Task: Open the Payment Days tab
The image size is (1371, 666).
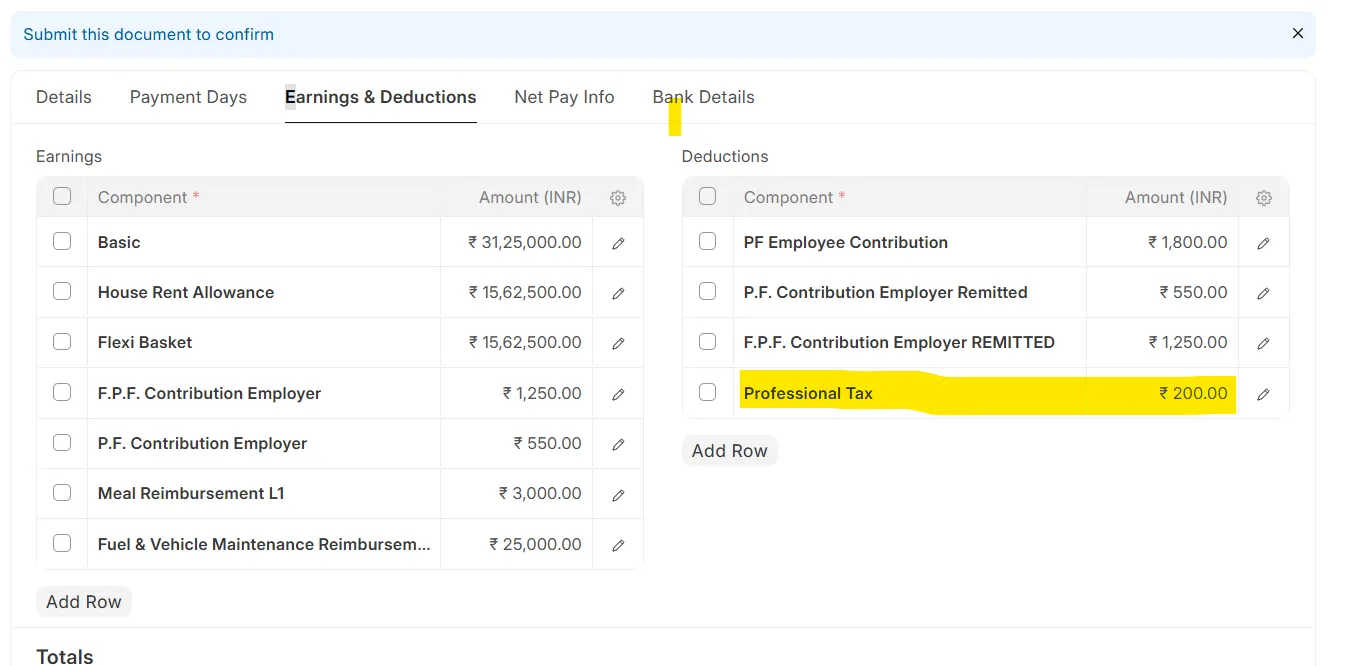Action: pyautogui.click(x=188, y=97)
